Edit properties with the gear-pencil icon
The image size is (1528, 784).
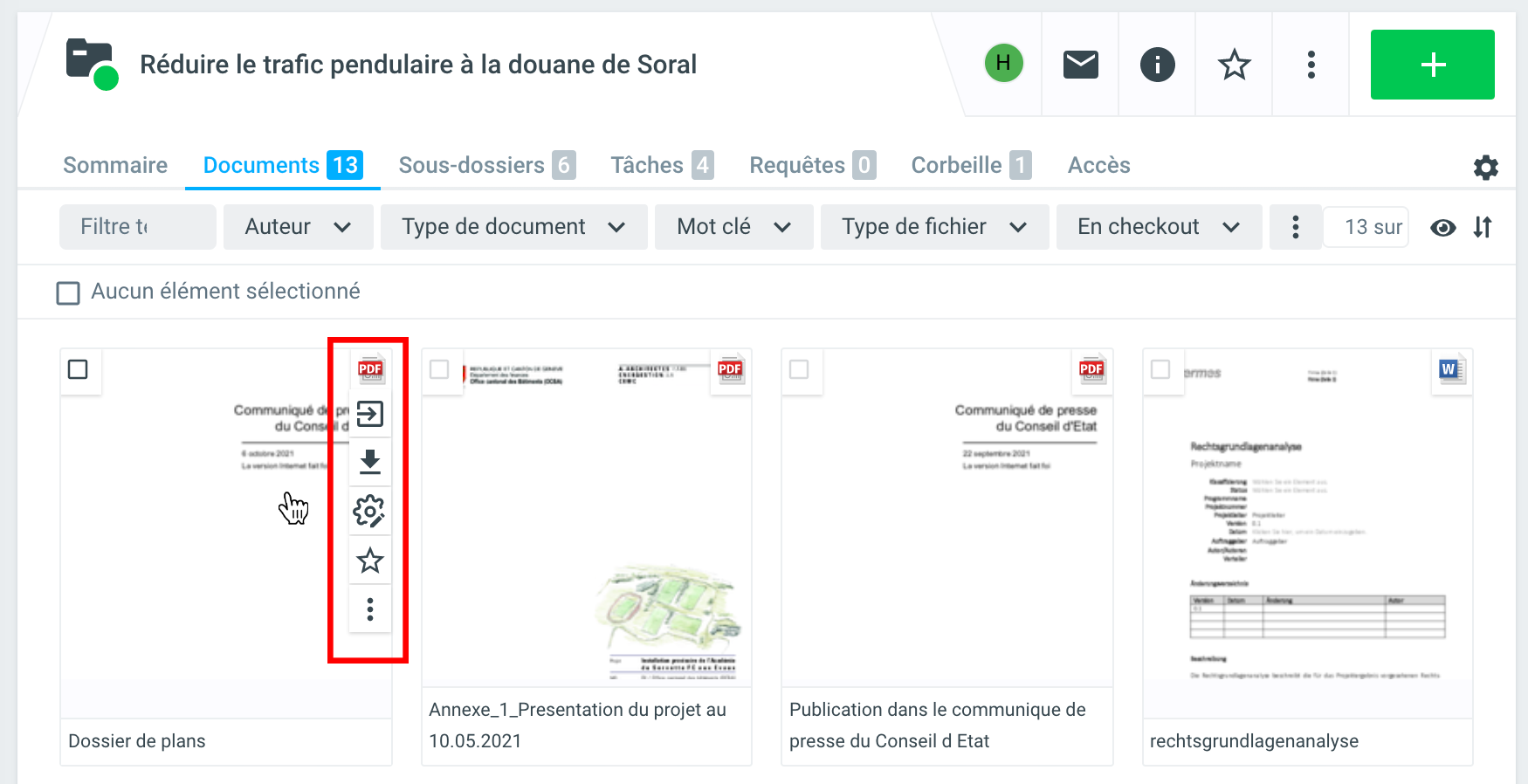[x=370, y=512]
